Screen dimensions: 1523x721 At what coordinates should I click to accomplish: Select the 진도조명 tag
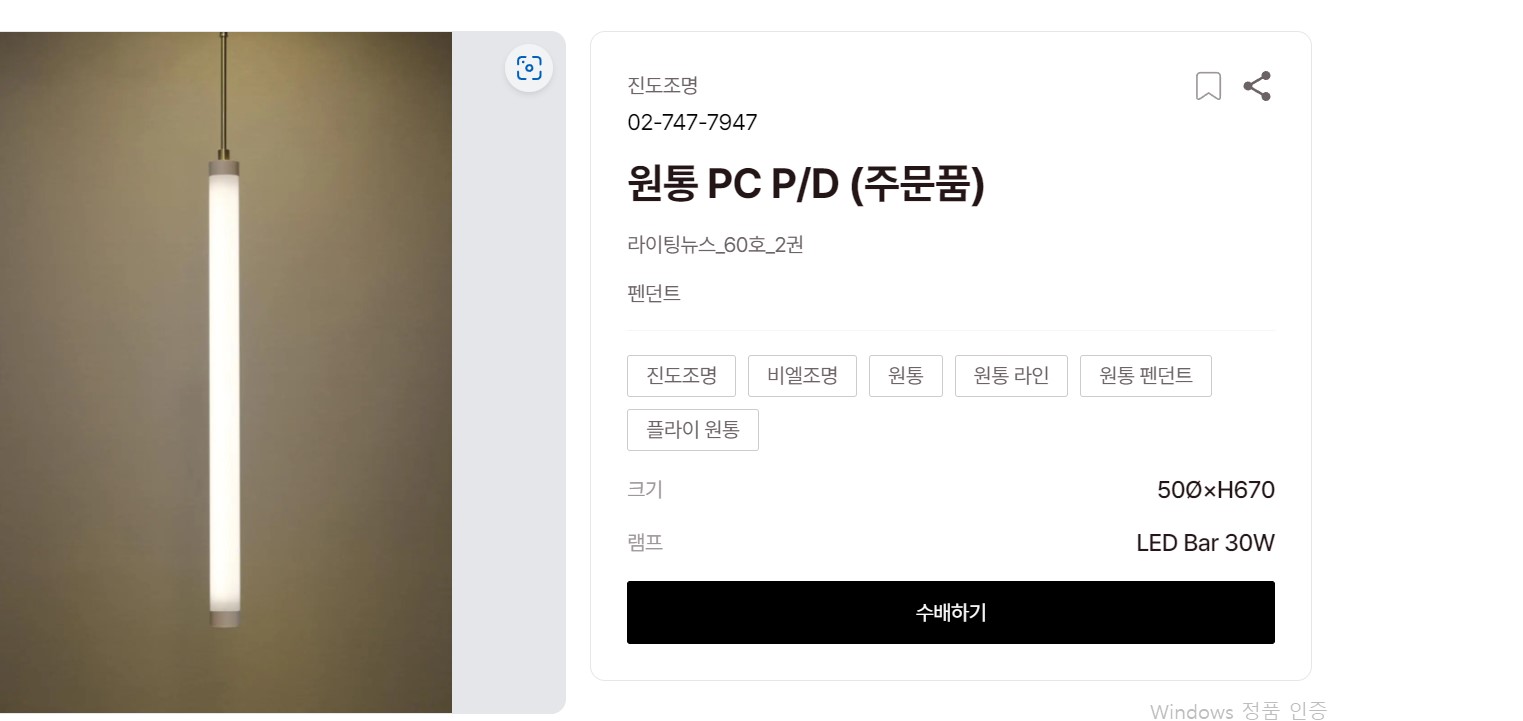[681, 376]
